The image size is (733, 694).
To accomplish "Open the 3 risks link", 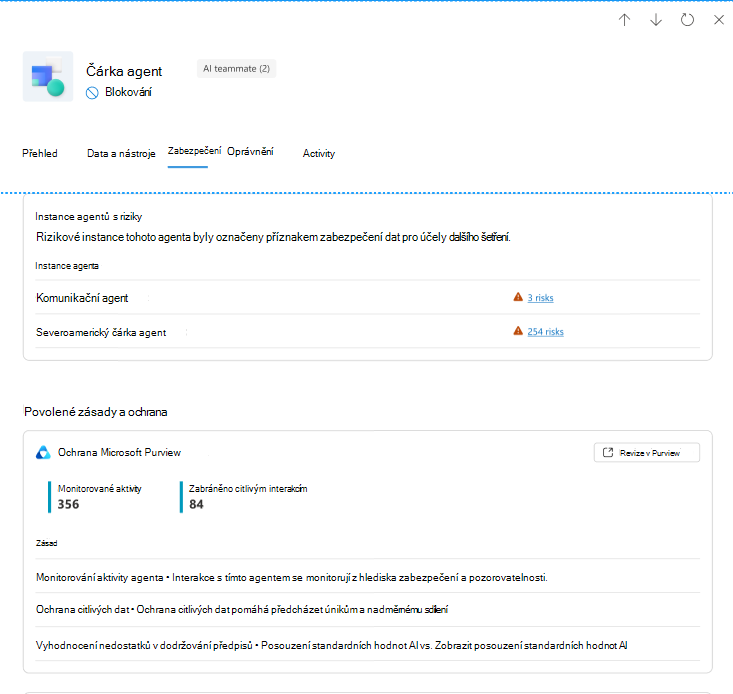I will click(540, 298).
